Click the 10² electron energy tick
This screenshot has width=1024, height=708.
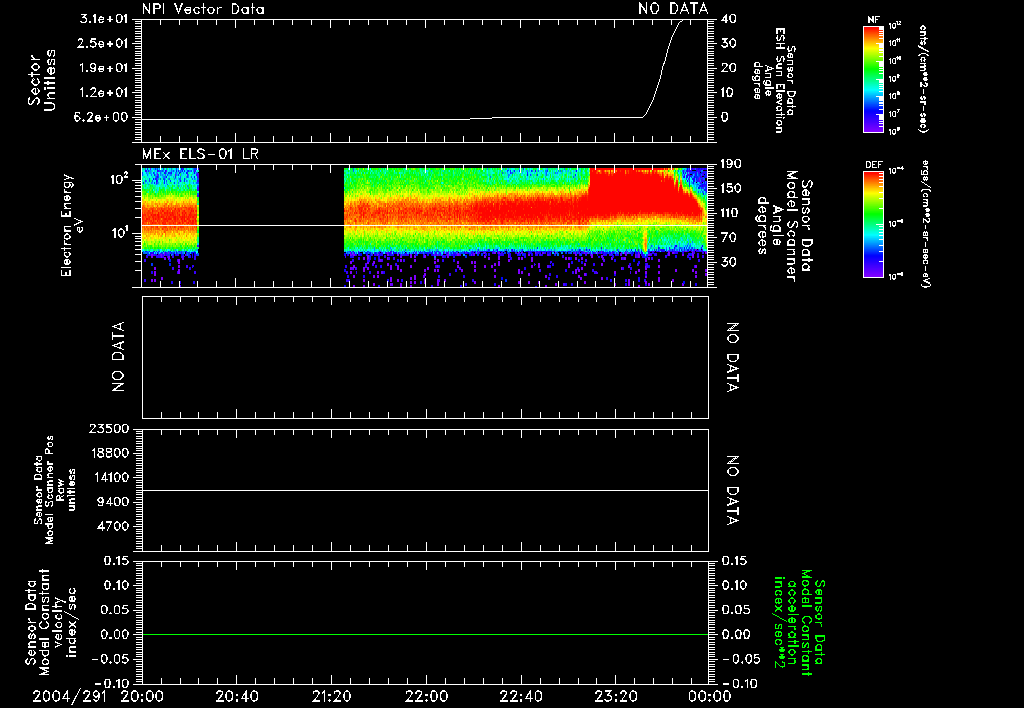(121, 179)
